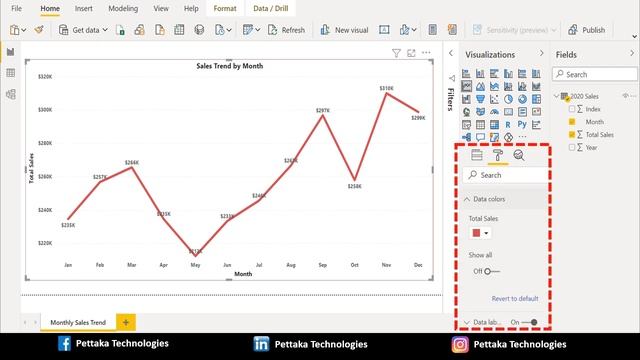
Task: Switch to the View ribbon tab
Action: pos(161,8)
